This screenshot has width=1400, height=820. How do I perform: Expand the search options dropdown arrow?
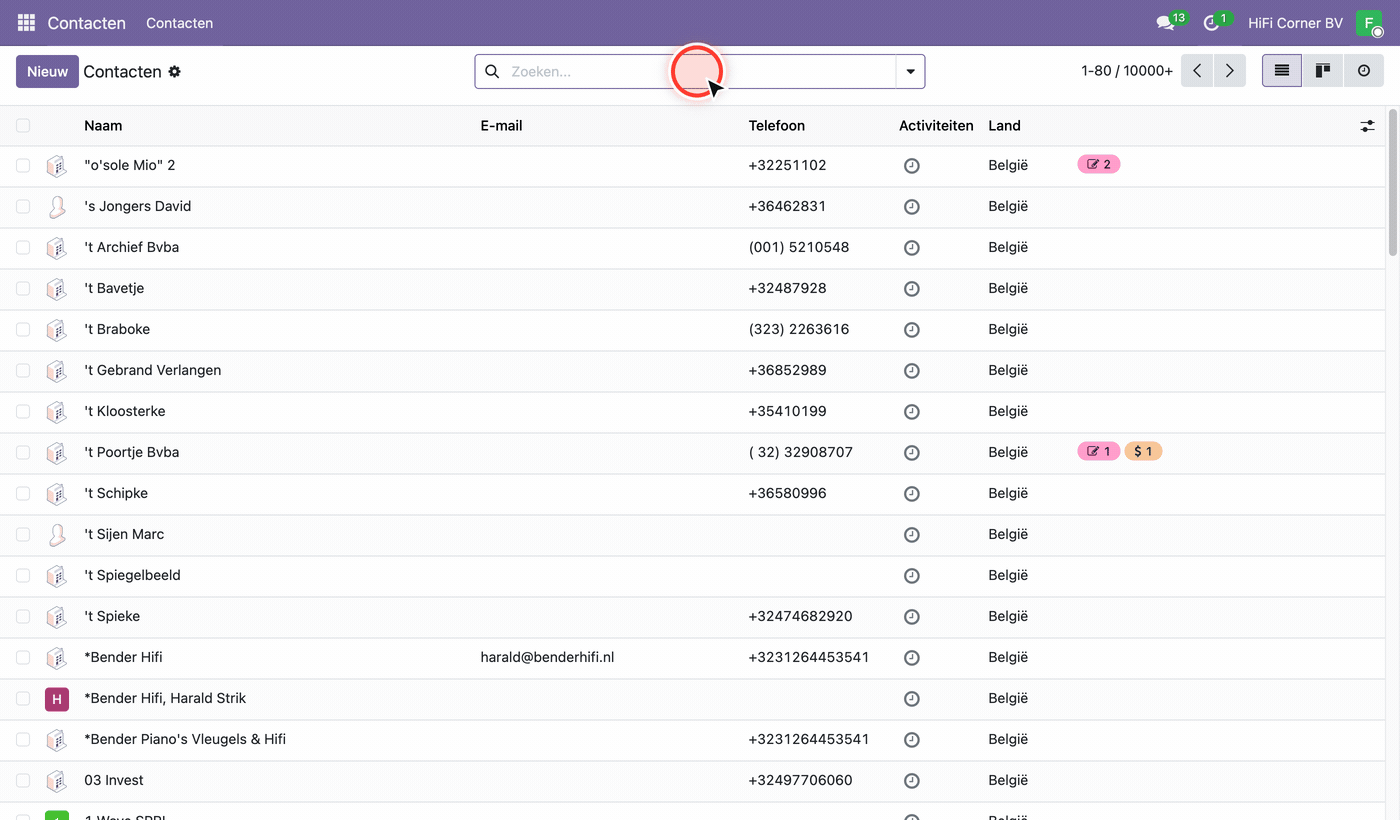coord(910,72)
